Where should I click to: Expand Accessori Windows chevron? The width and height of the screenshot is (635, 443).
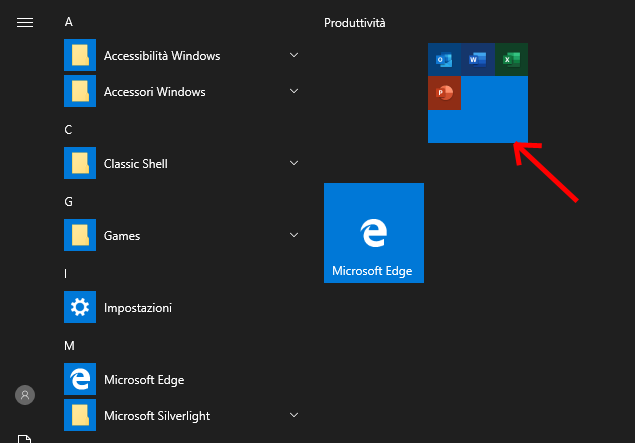[294, 91]
